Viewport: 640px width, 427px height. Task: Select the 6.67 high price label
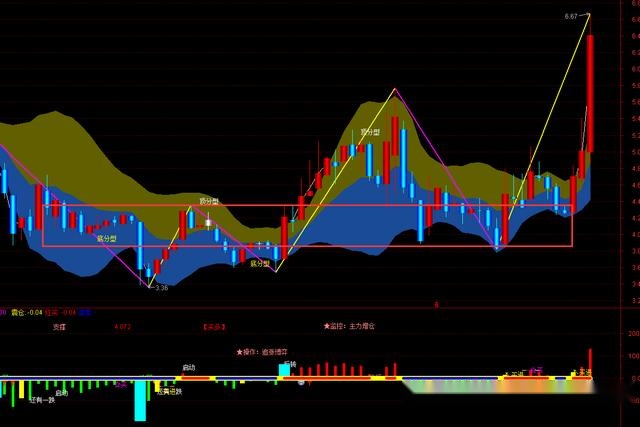[571, 16]
